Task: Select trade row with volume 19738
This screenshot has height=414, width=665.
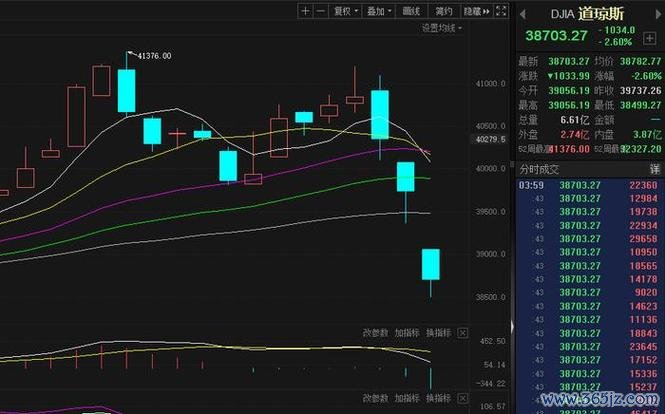Action: tap(590, 212)
